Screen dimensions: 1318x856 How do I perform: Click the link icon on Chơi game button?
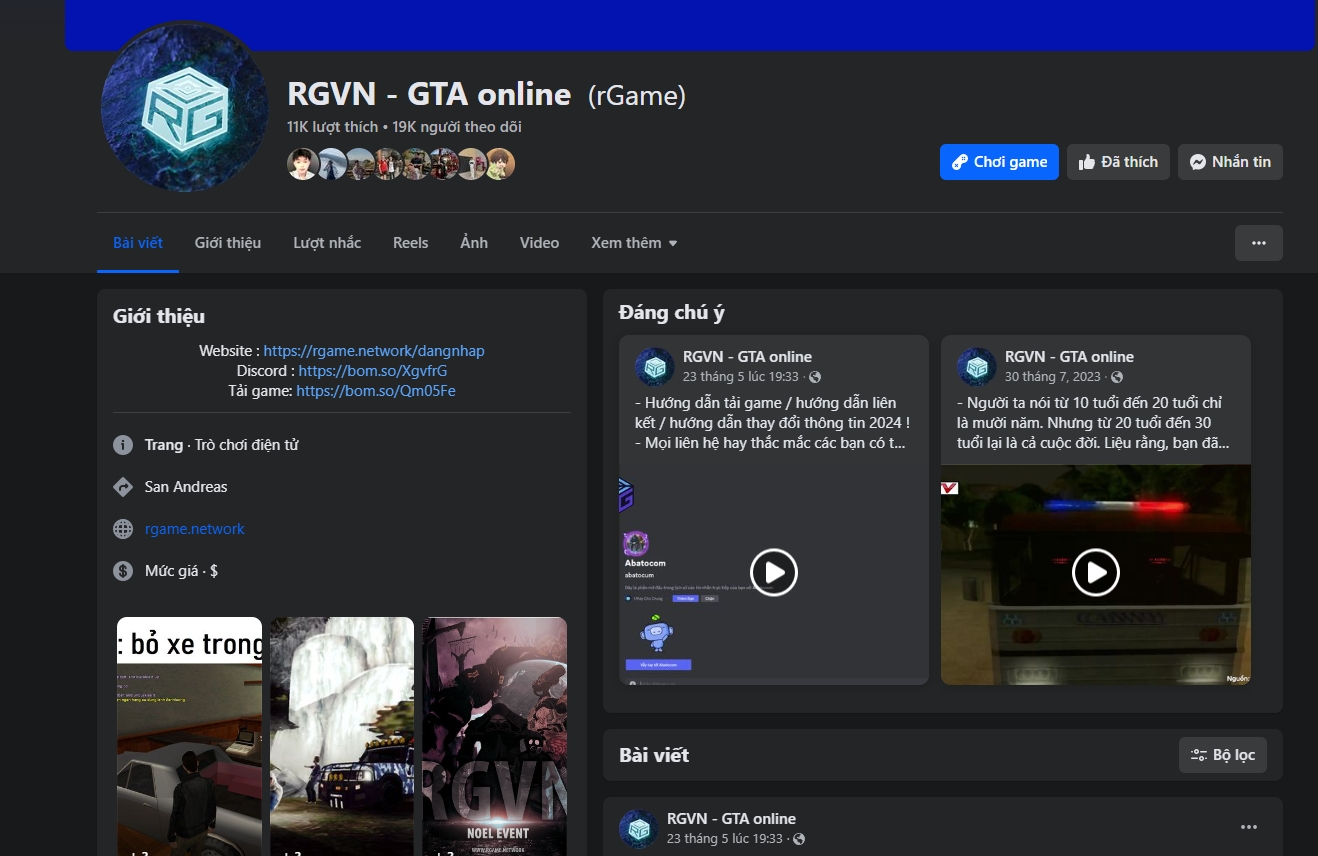[959, 162]
